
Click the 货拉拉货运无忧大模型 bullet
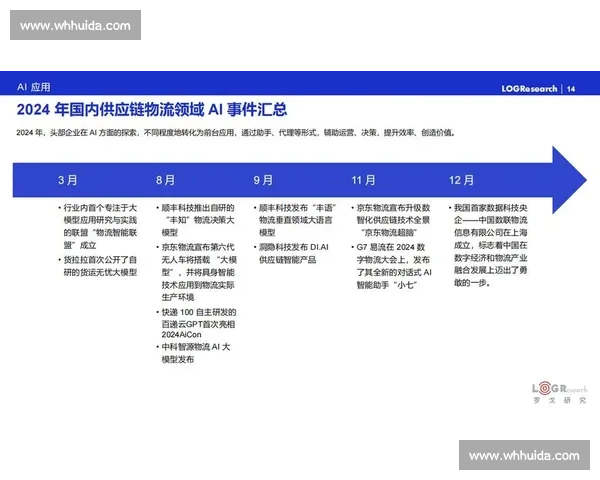[98, 266]
